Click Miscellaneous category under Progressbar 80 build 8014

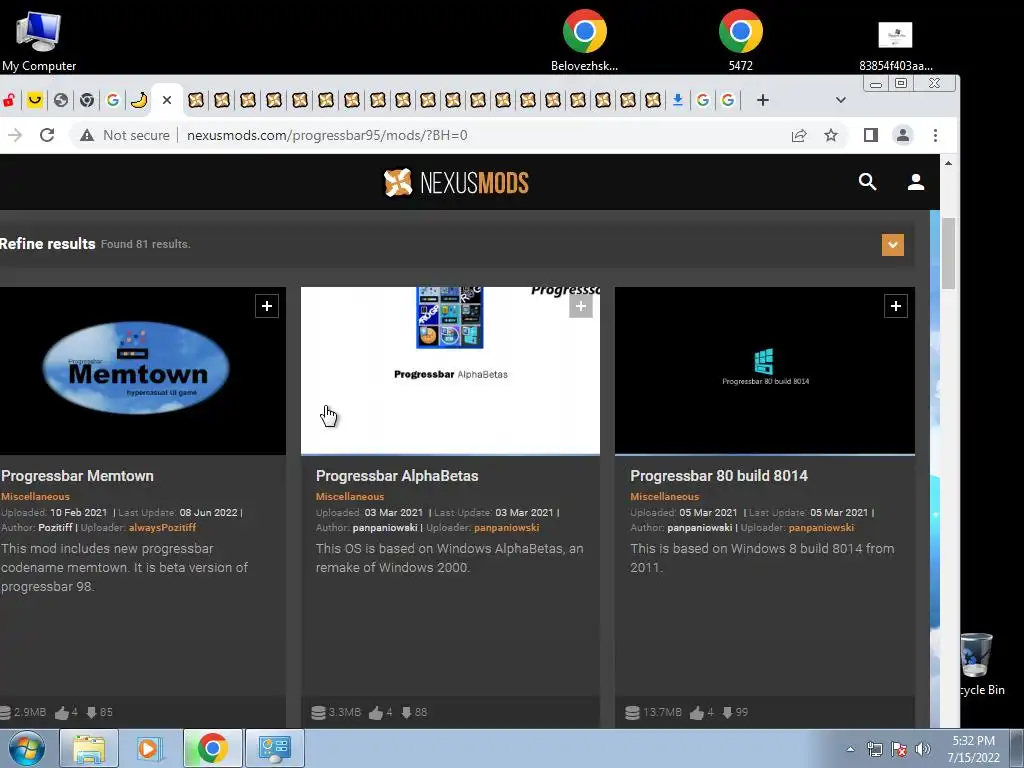tap(665, 496)
